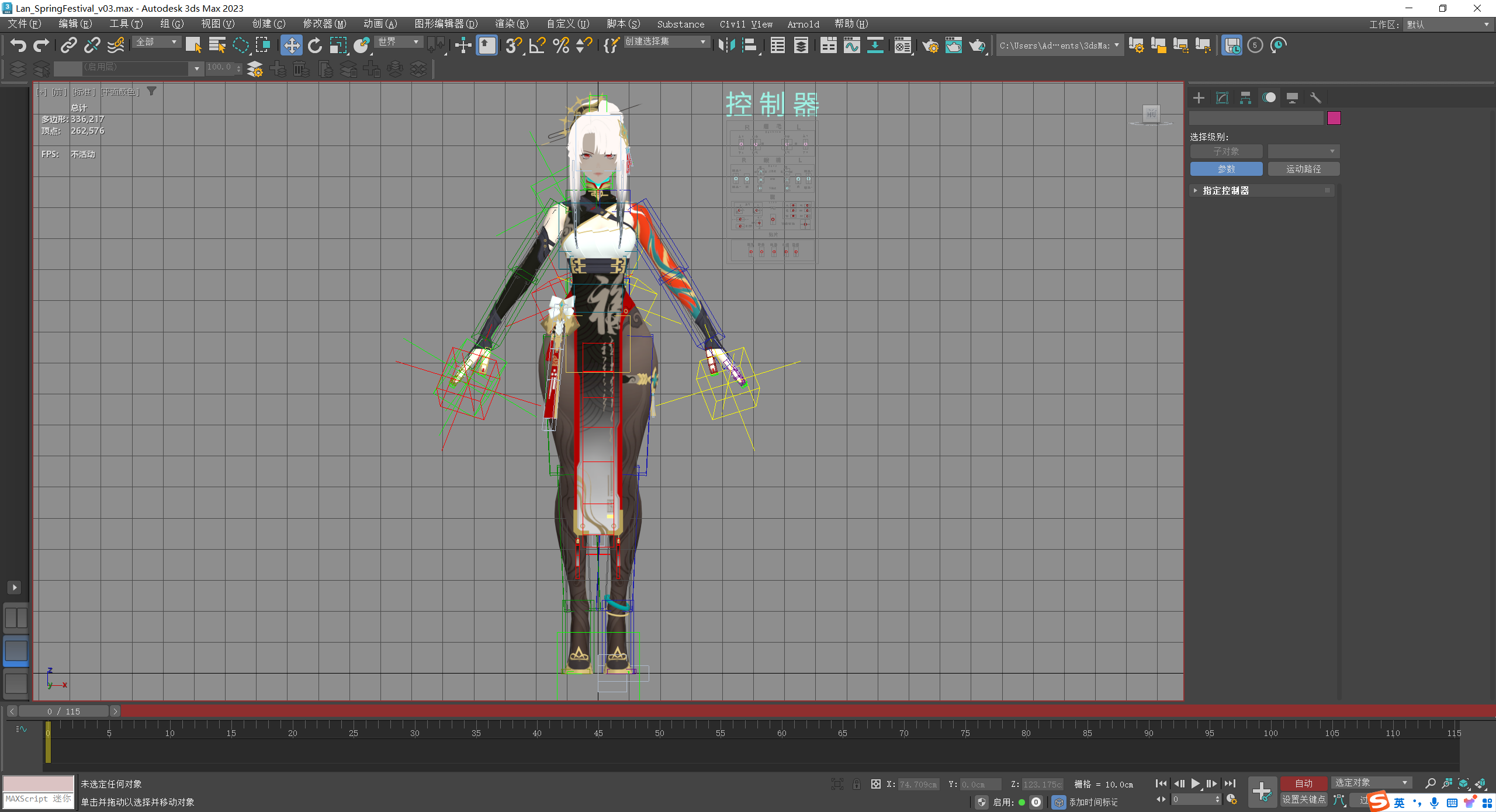Open the project path C:\Users dropdown
Viewport: 1496px width, 812px height.
1059,46
